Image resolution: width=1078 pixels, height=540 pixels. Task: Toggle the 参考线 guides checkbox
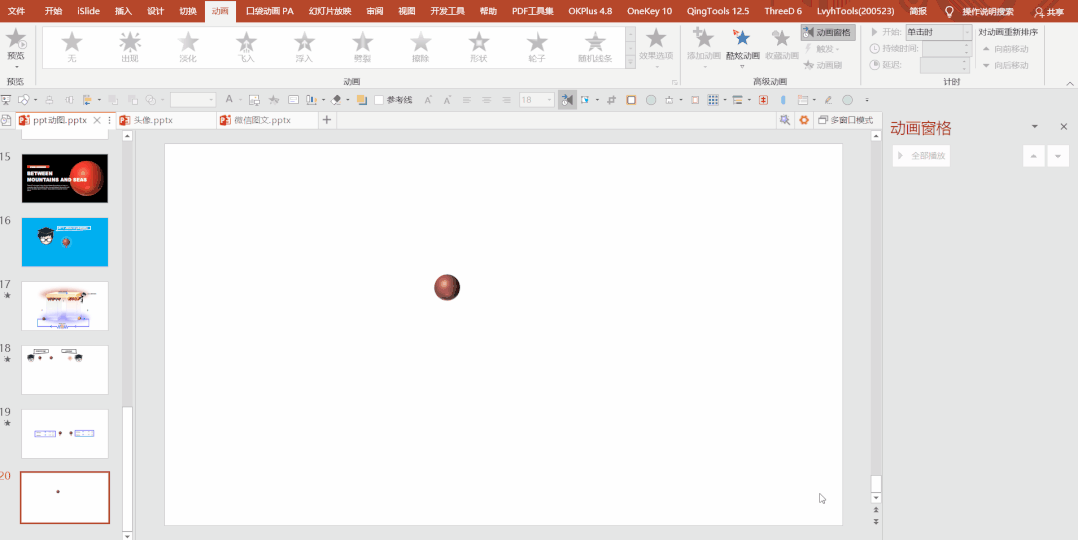click(379, 100)
